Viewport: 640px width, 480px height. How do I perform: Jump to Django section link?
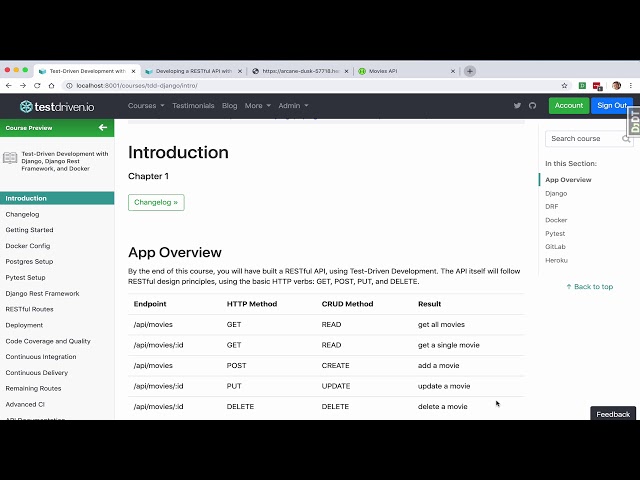(x=556, y=193)
